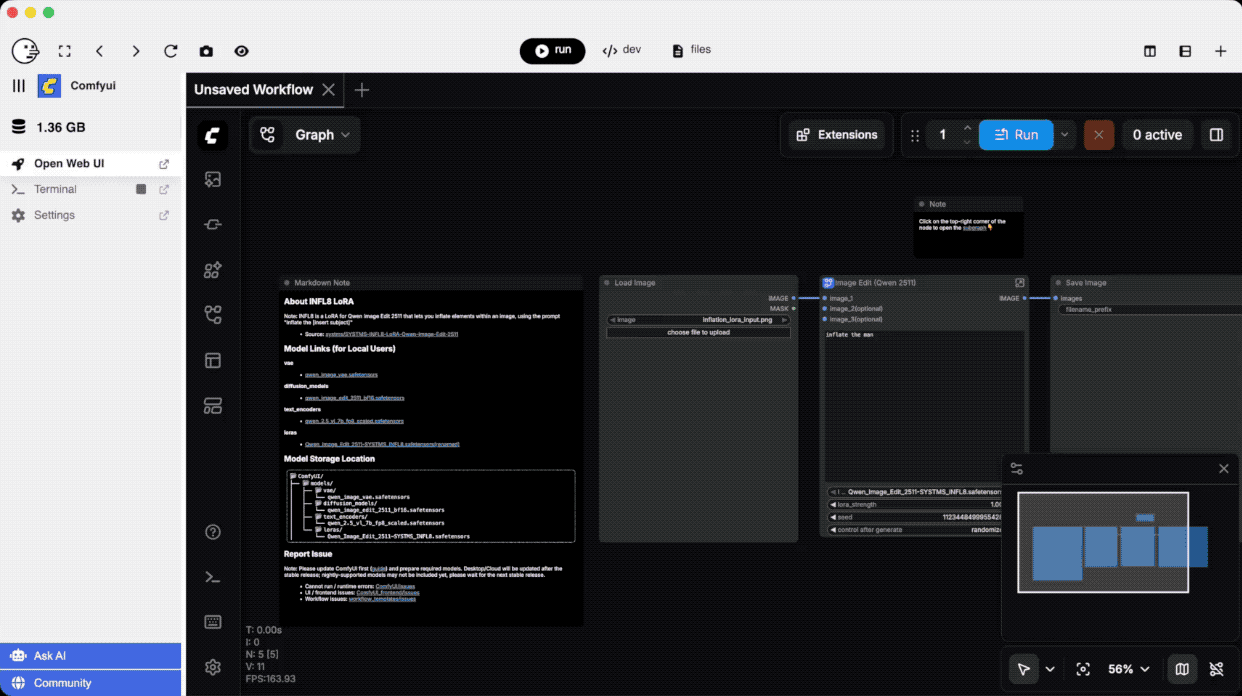Increase the run count with the up stepper arrow

click(x=966, y=128)
